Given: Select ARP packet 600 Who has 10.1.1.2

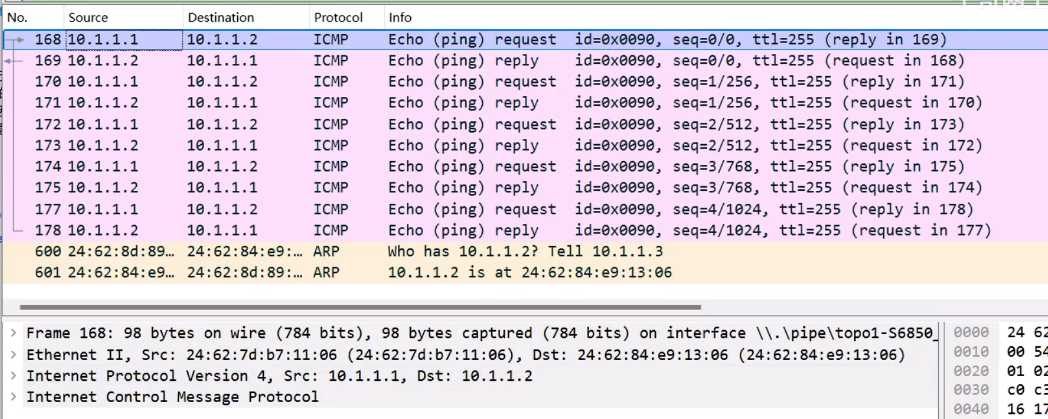Looking at the screenshot, I should (525, 252).
